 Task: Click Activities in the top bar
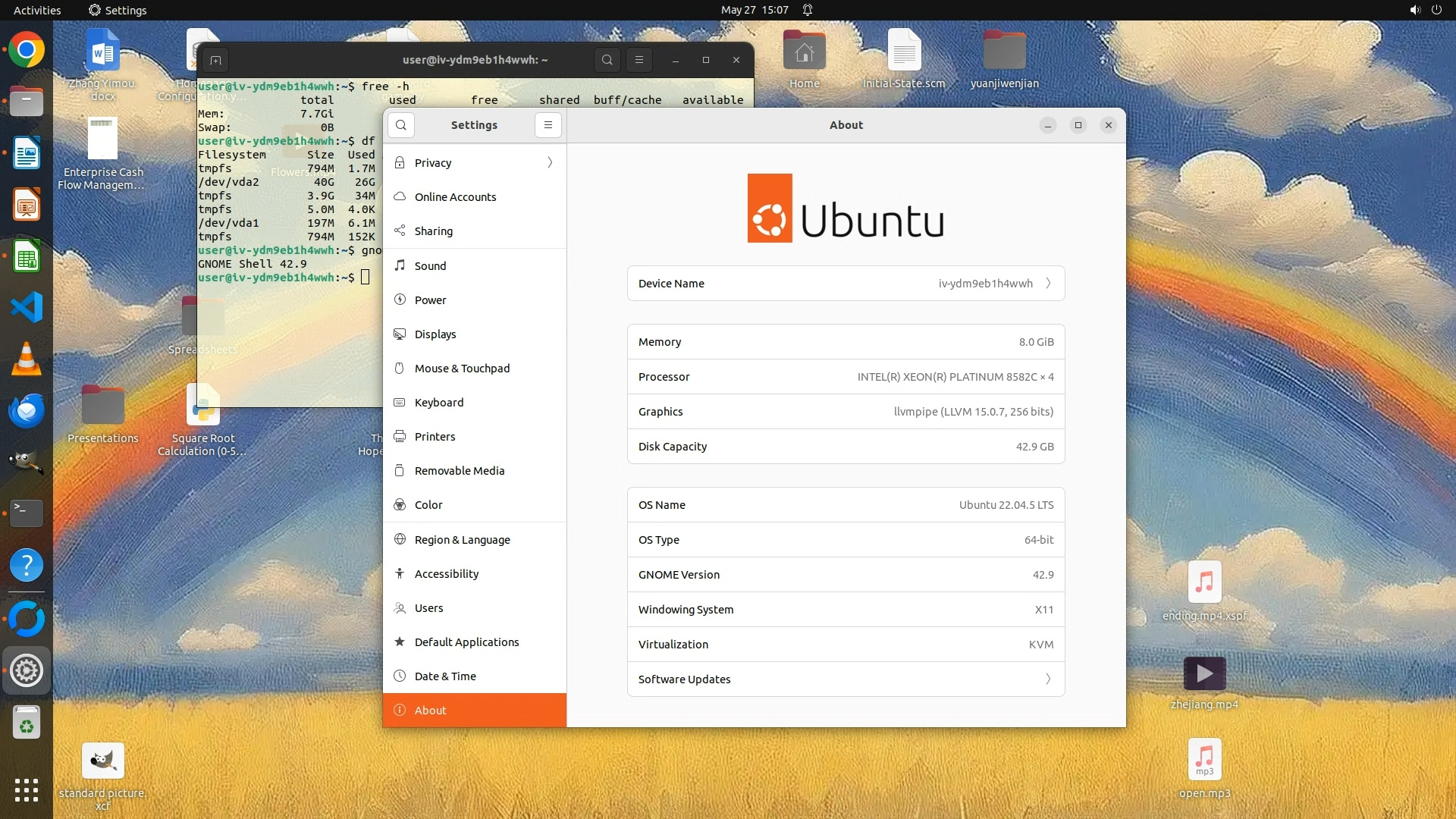pyautogui.click(x=37, y=10)
